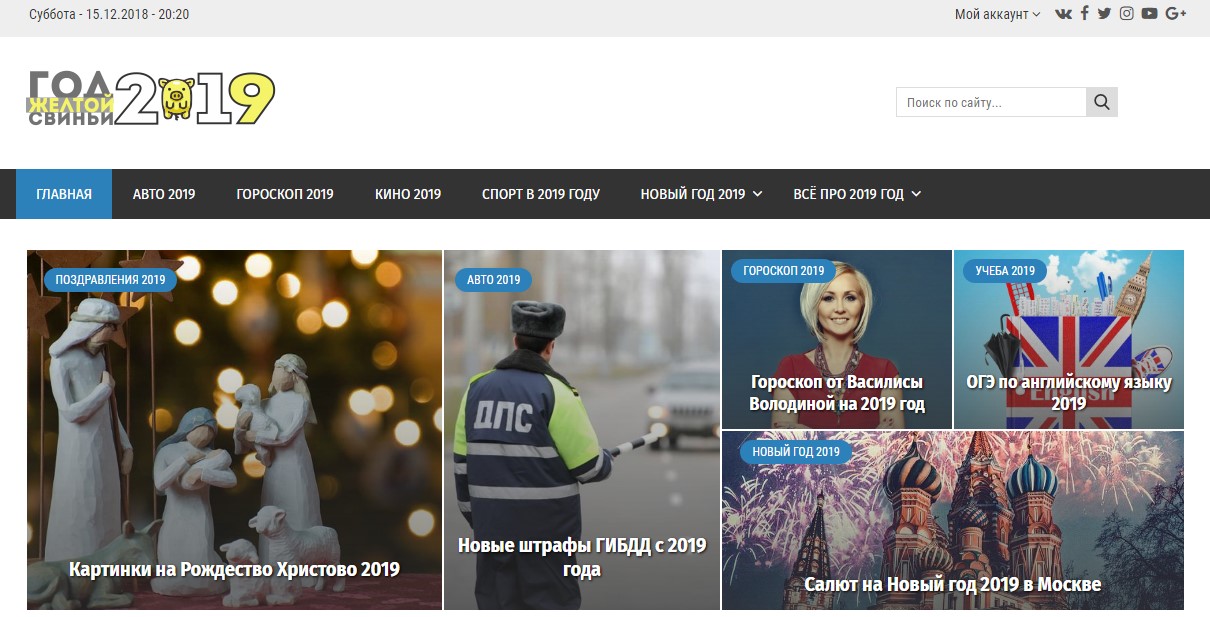Image resolution: width=1210 pixels, height=617 pixels.
Task: Click the Учеба 2019 category badge
Action: click(1005, 271)
